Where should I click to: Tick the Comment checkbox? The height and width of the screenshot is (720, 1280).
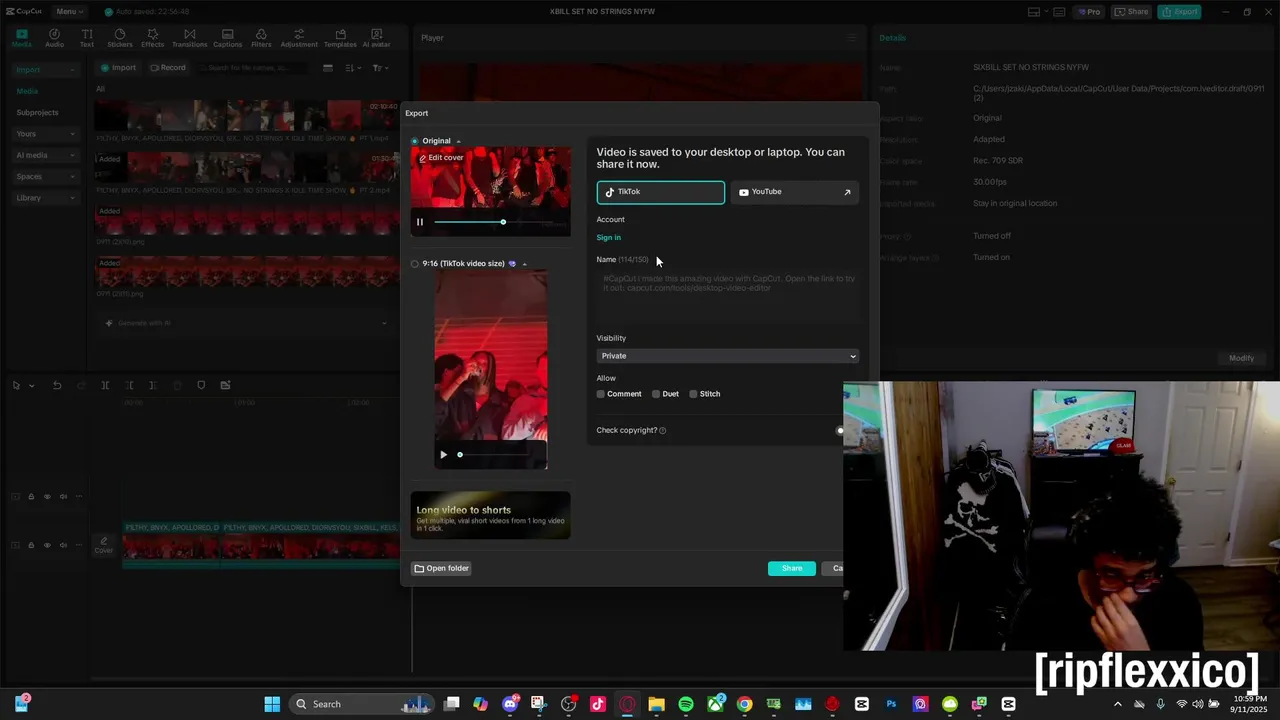(x=601, y=394)
